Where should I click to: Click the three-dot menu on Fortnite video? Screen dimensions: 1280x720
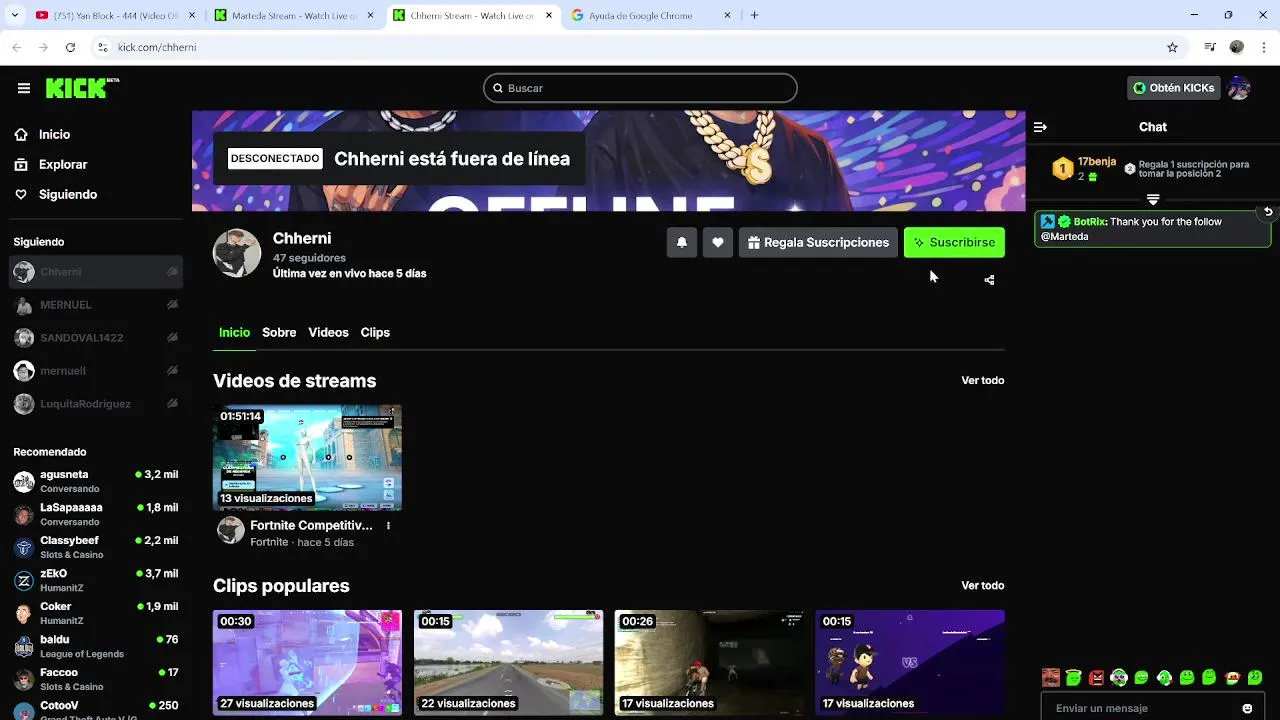(388, 526)
